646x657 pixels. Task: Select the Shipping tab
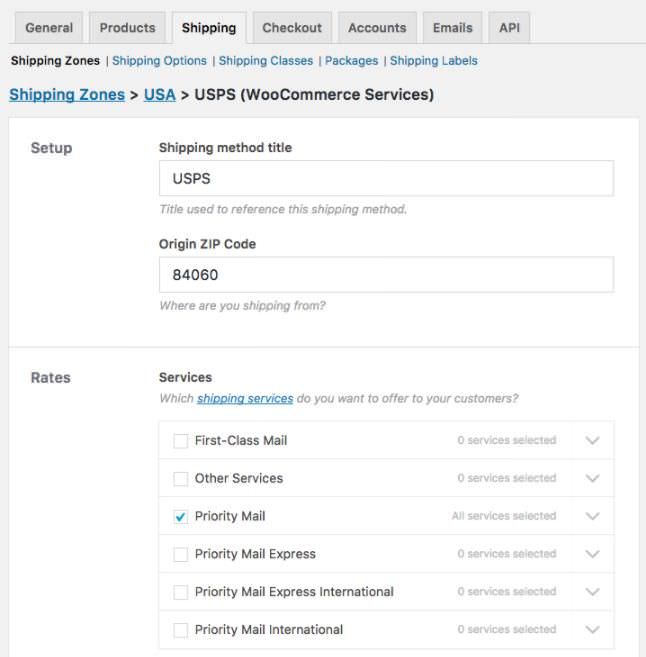tap(209, 28)
